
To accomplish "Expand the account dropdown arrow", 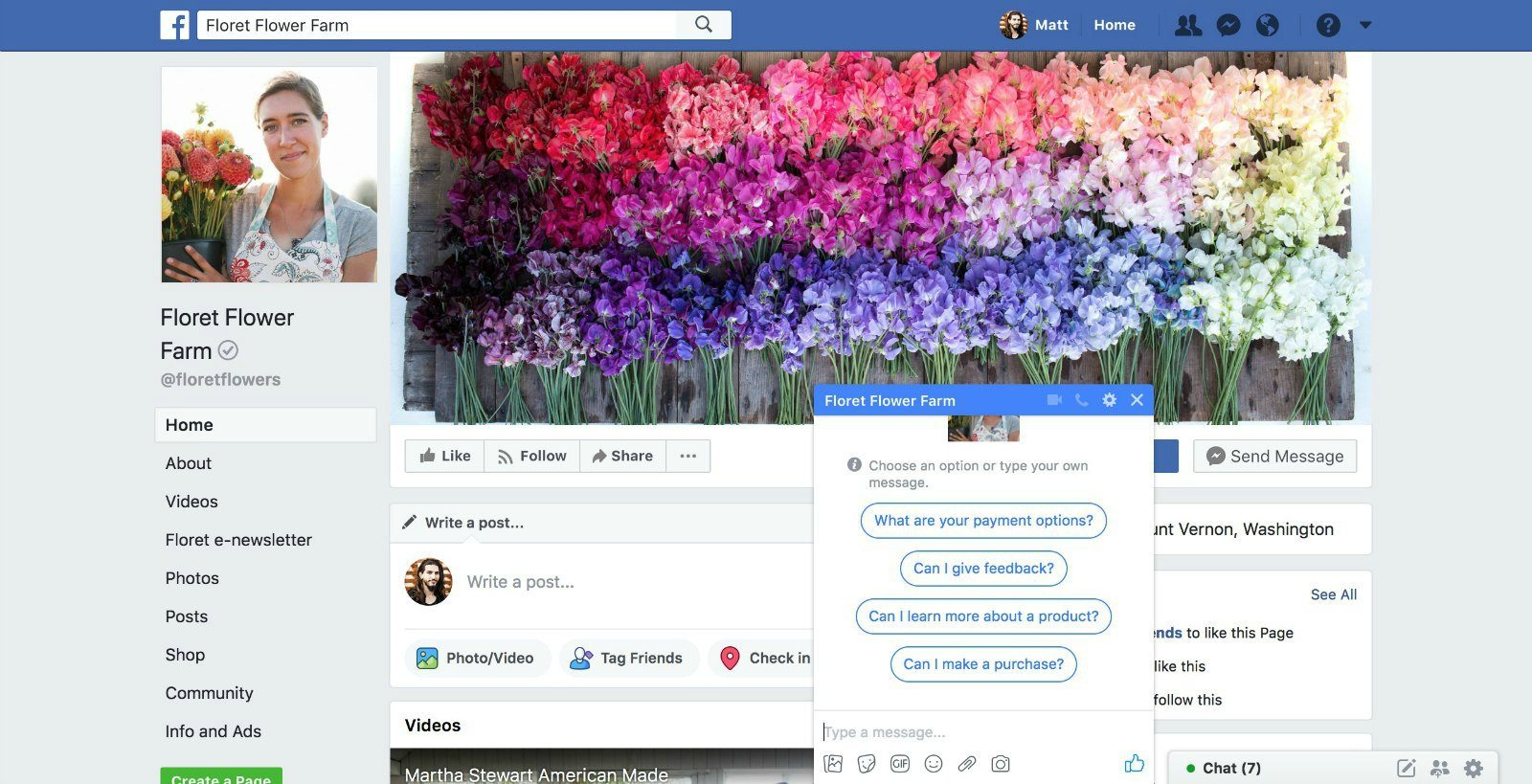I will tap(1365, 26).
